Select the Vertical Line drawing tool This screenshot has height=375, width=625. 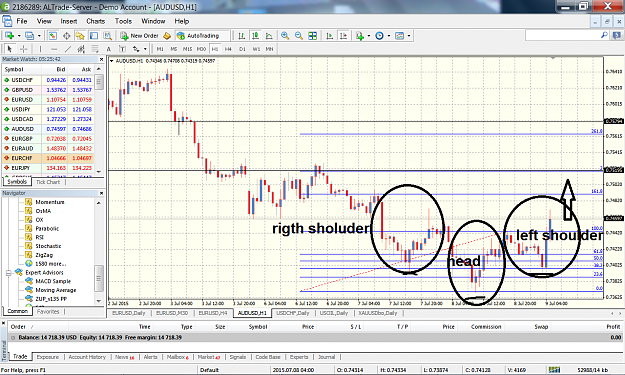40,49
